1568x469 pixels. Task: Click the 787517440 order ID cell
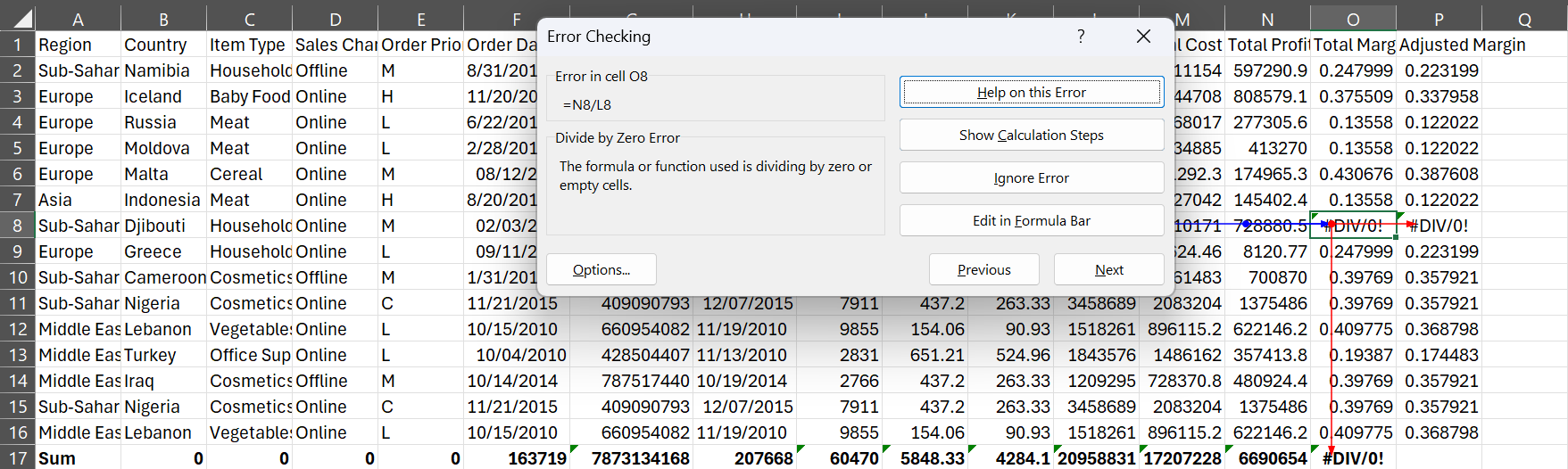click(632, 381)
